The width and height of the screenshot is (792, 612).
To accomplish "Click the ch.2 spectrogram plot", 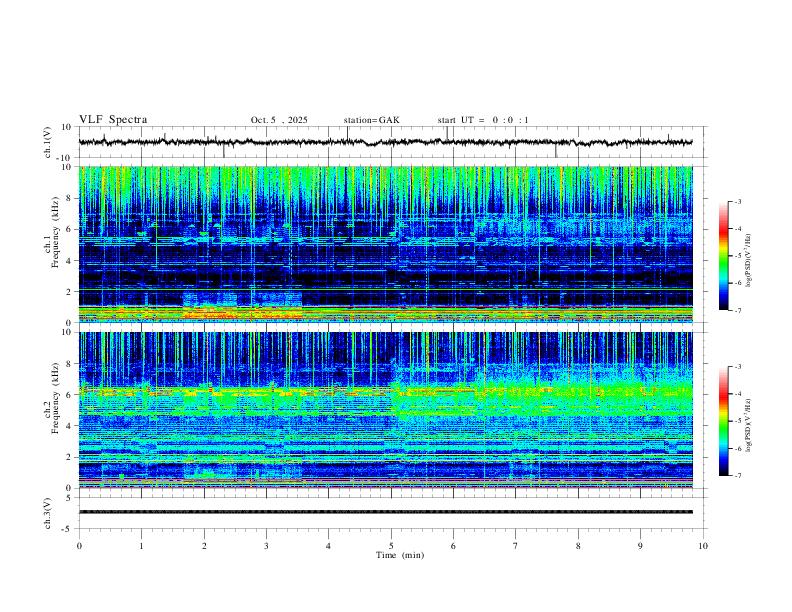I will click(x=385, y=410).
